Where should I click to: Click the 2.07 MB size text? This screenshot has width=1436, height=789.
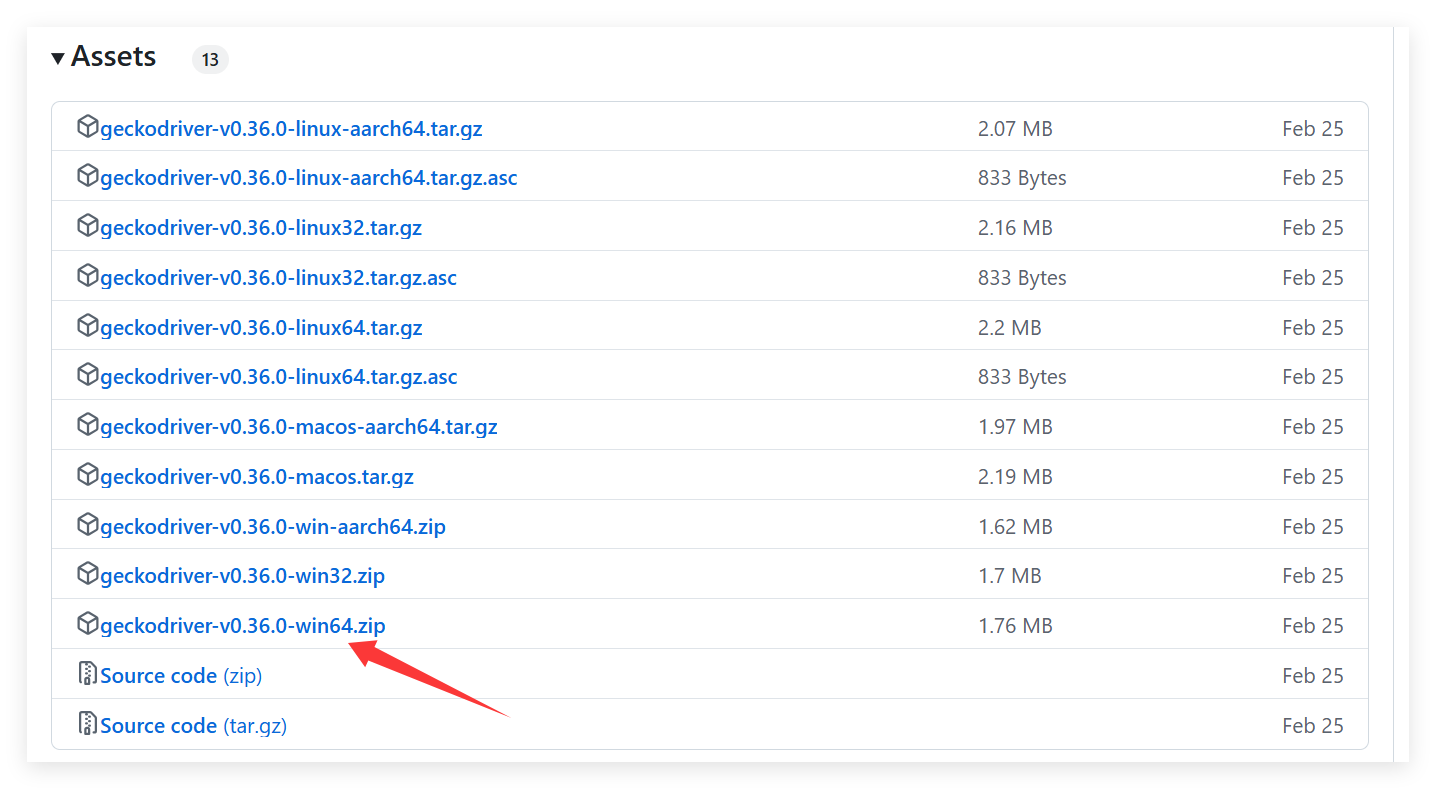click(x=1015, y=129)
